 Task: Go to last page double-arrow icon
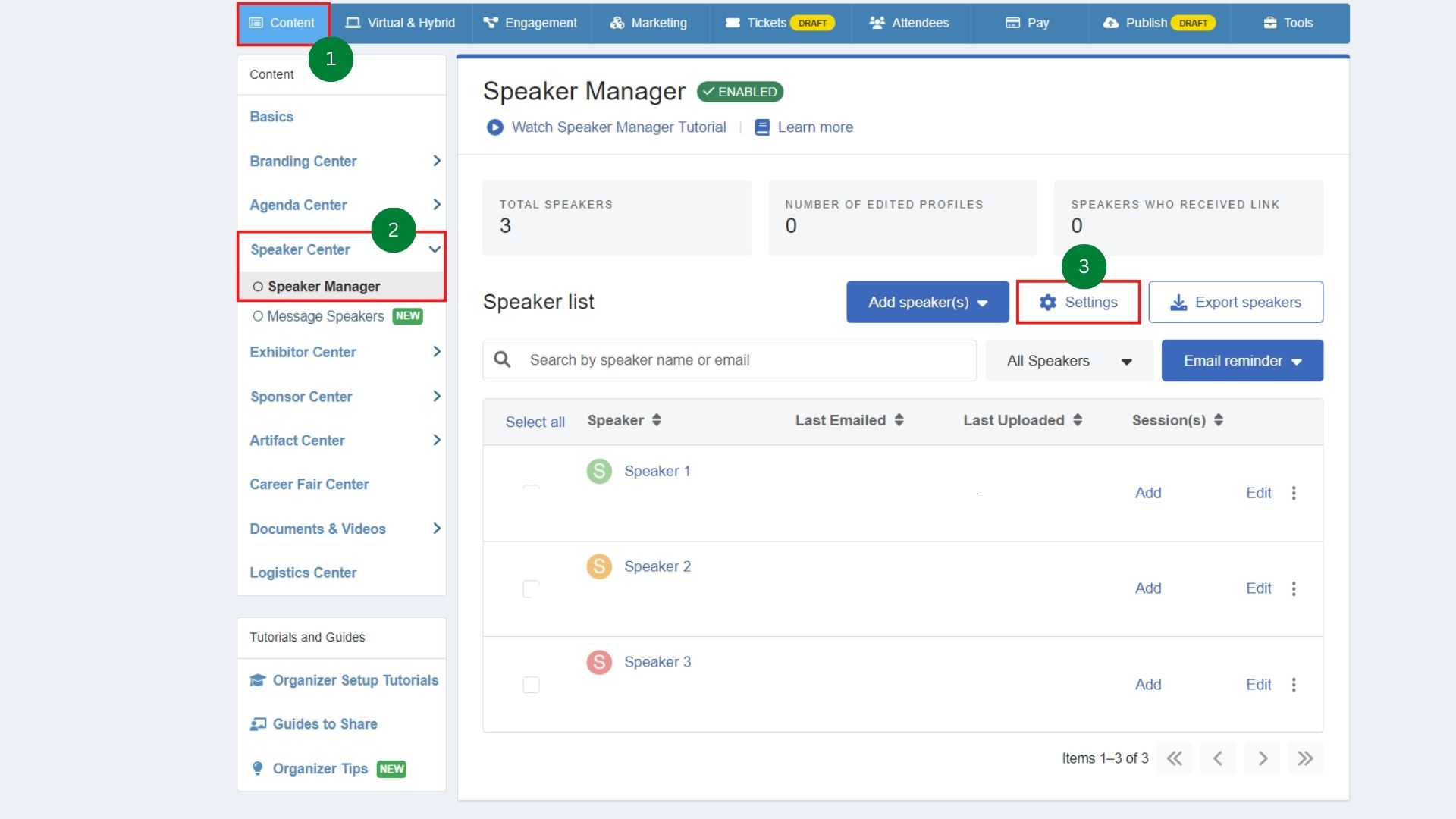pyautogui.click(x=1305, y=758)
